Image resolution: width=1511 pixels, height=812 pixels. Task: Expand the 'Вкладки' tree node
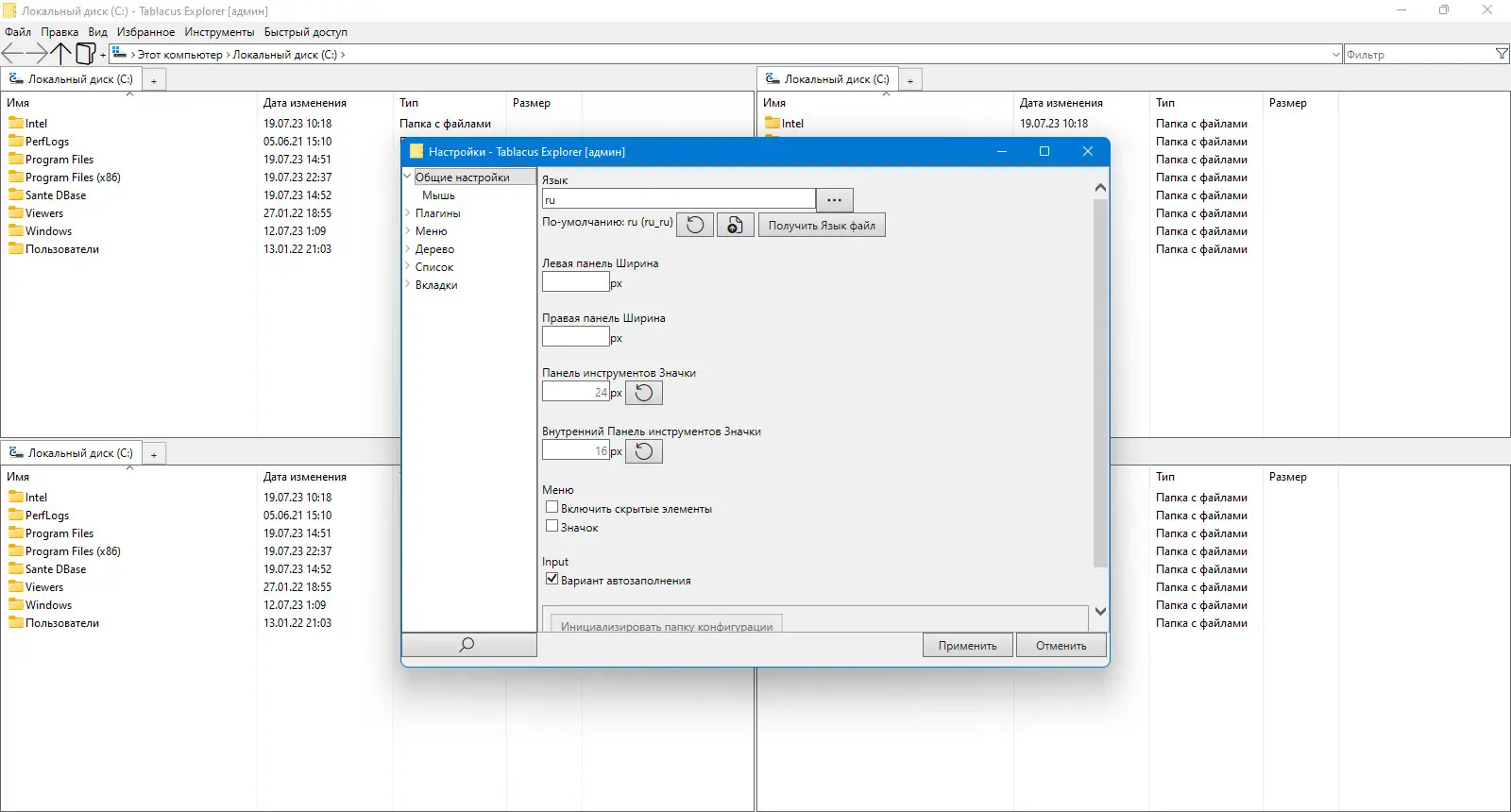pos(408,284)
